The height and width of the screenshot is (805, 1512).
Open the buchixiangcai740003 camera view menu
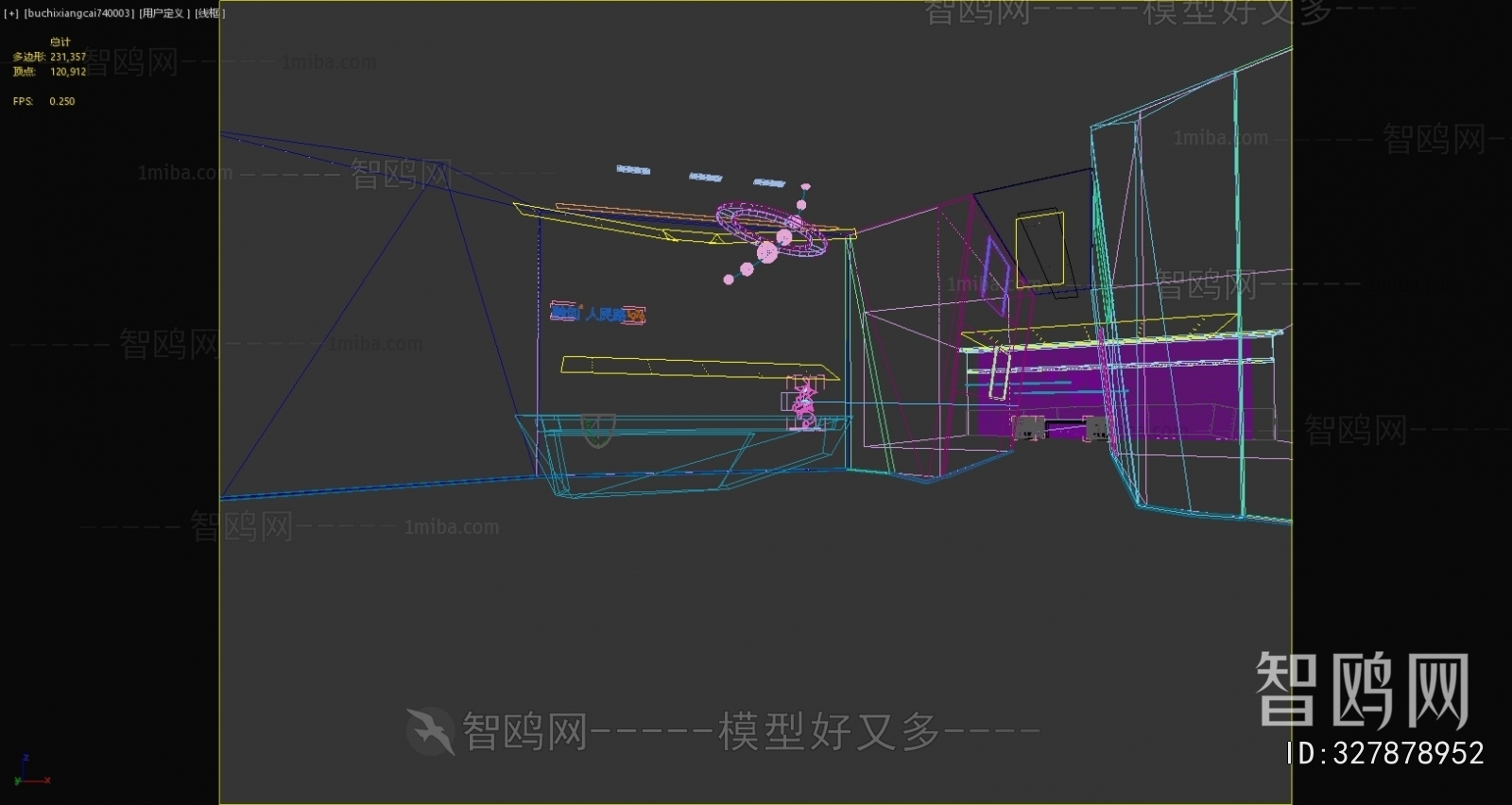pos(79,13)
